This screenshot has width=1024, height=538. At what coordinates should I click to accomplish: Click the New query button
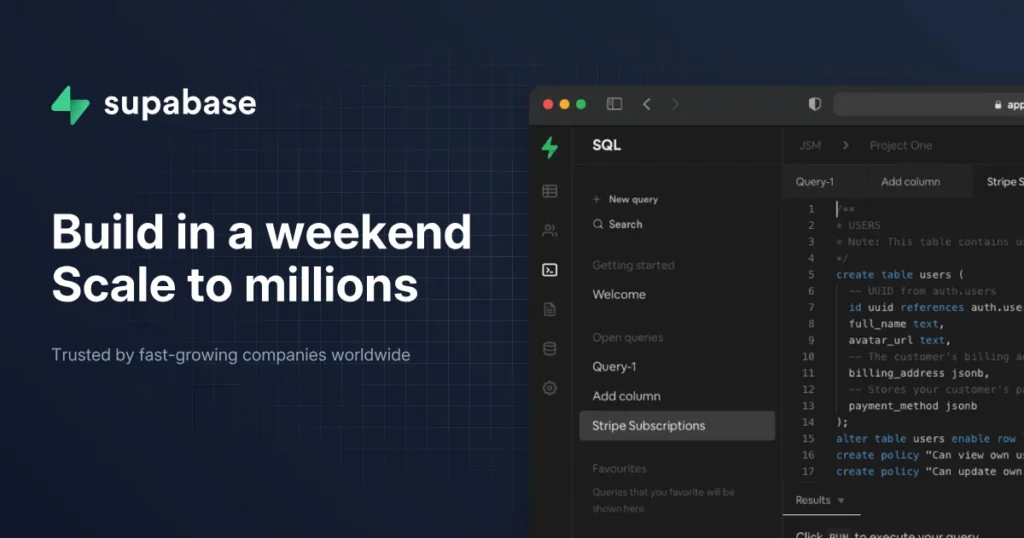[x=625, y=199]
